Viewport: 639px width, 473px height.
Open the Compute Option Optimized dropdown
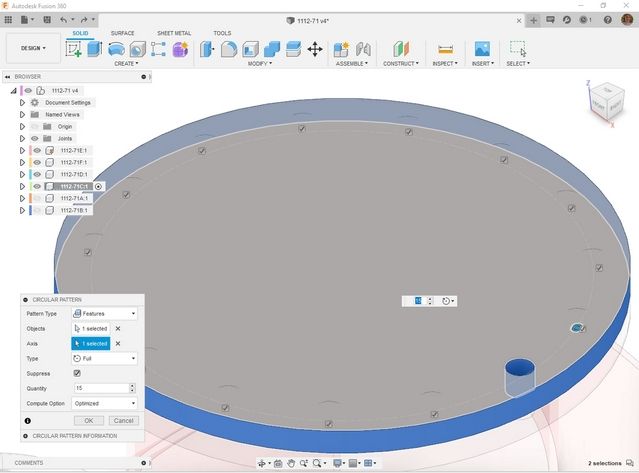[x=104, y=403]
